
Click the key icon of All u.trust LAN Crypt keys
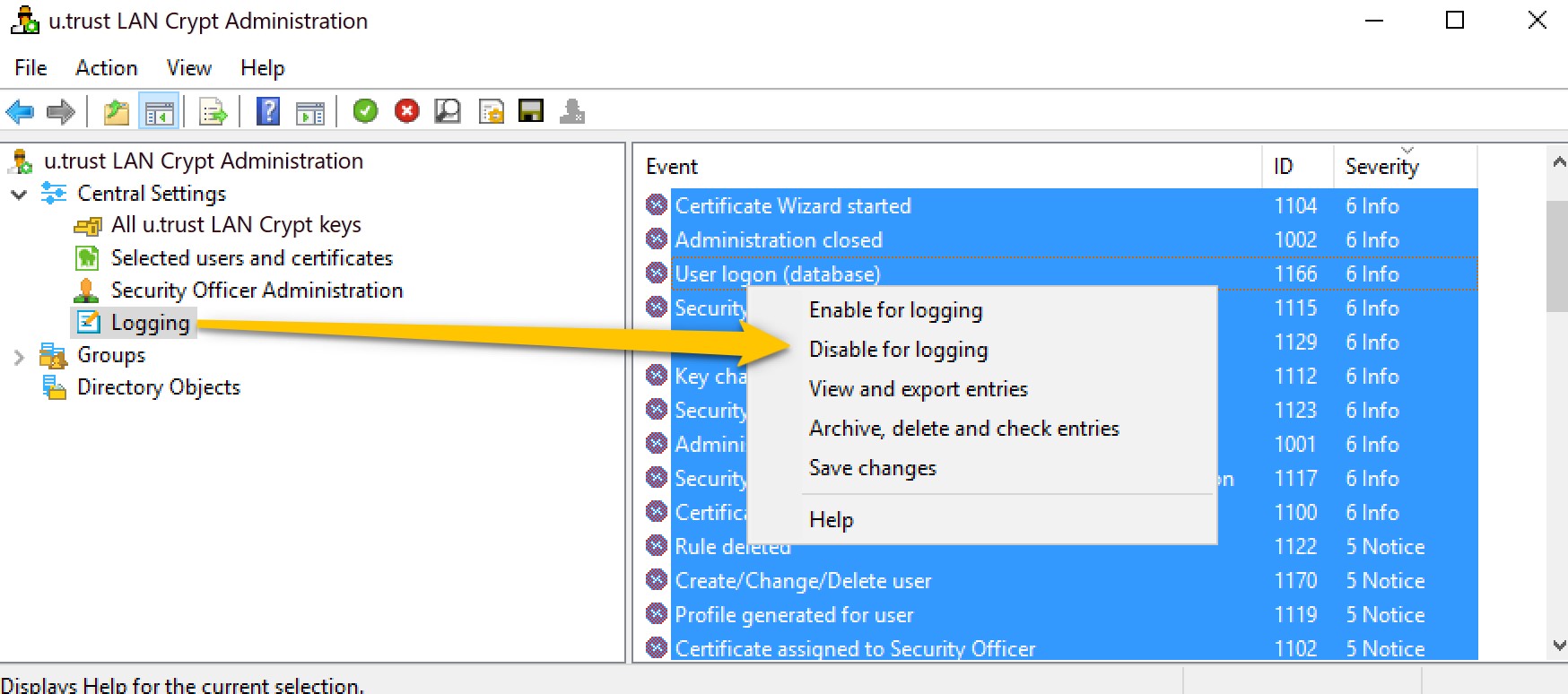87,226
